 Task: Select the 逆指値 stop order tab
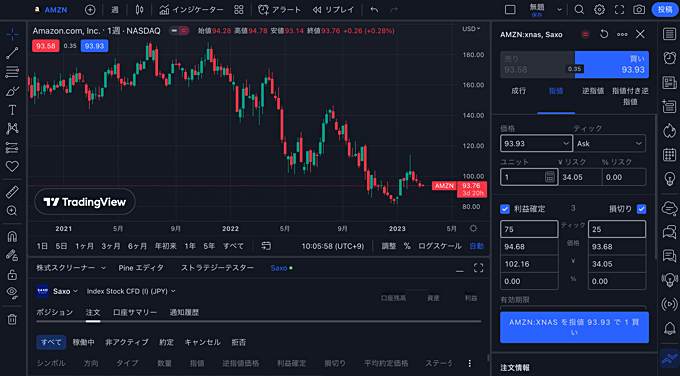(593, 91)
